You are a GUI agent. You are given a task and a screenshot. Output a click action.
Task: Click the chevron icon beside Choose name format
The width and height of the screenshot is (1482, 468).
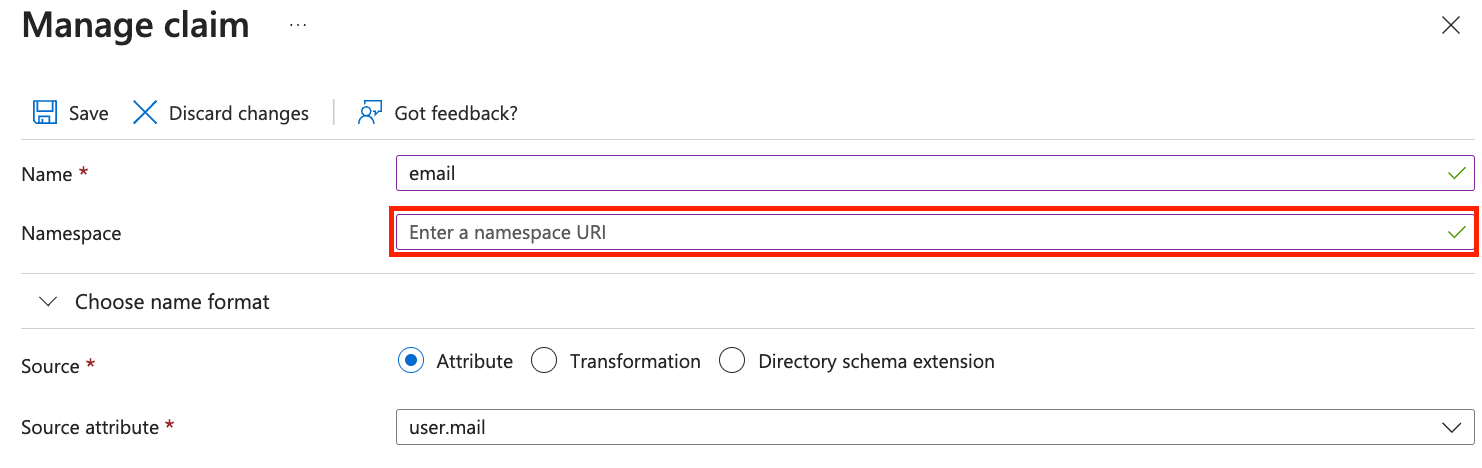(x=47, y=301)
